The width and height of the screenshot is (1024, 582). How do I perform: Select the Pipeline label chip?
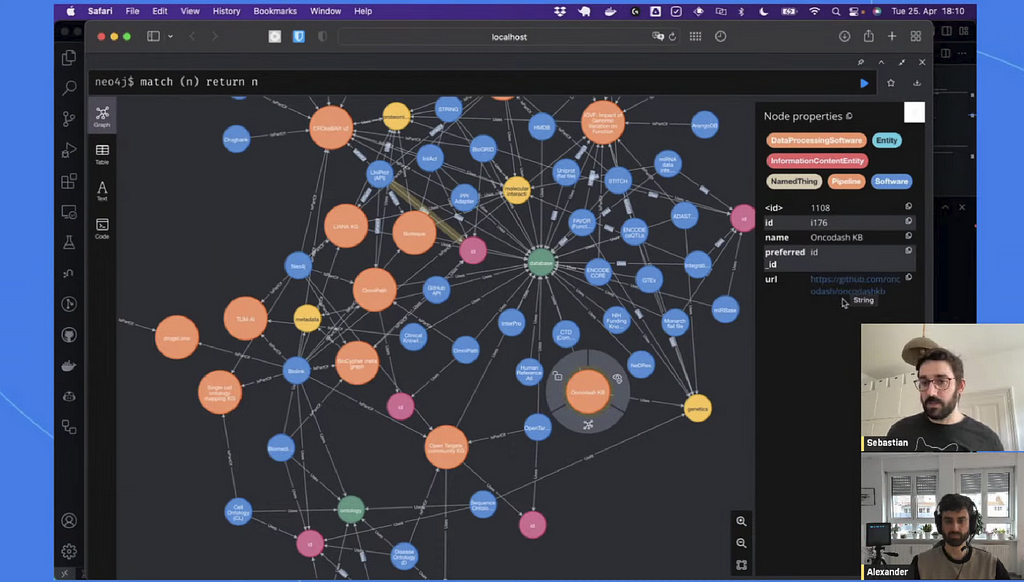click(x=846, y=182)
